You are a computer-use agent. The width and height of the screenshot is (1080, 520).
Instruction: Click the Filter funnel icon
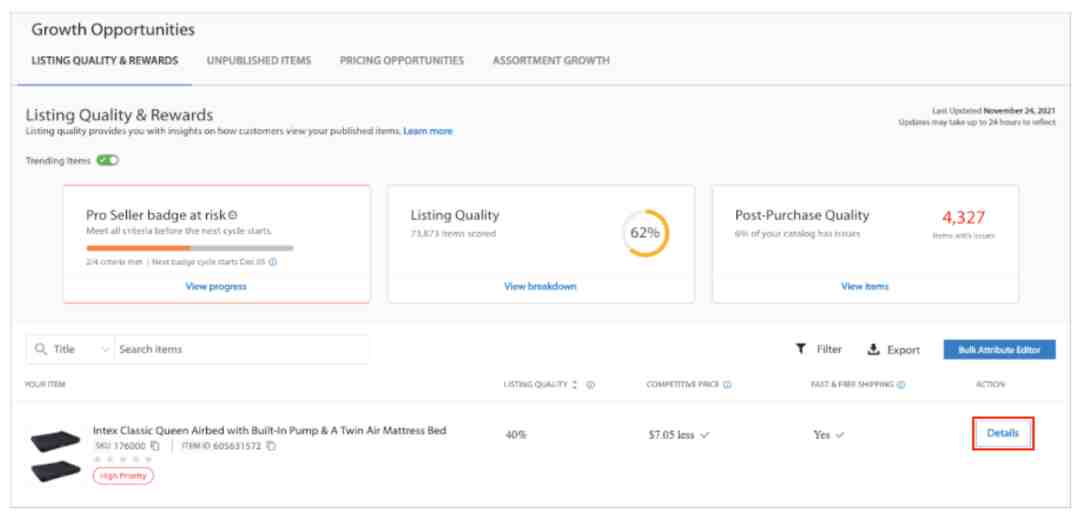tap(801, 349)
